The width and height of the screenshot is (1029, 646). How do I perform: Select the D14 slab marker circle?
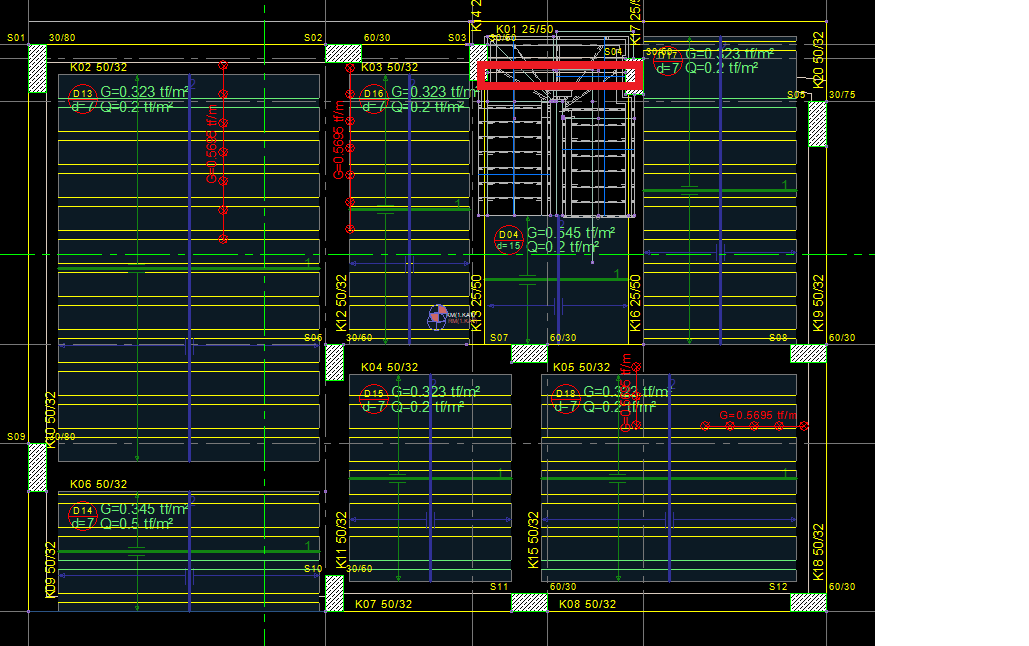pyautogui.click(x=82, y=515)
